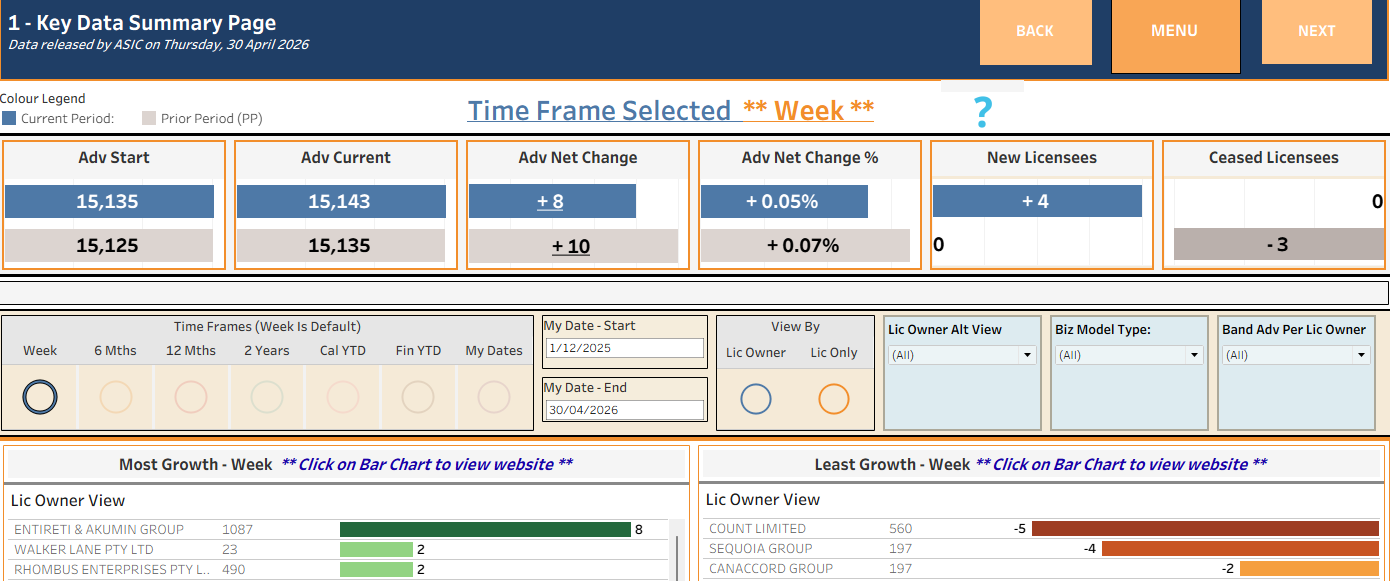Image resolution: width=1390 pixels, height=581 pixels.
Task: Click the Rhombus Enterprises growth bar
Action: (x=376, y=569)
